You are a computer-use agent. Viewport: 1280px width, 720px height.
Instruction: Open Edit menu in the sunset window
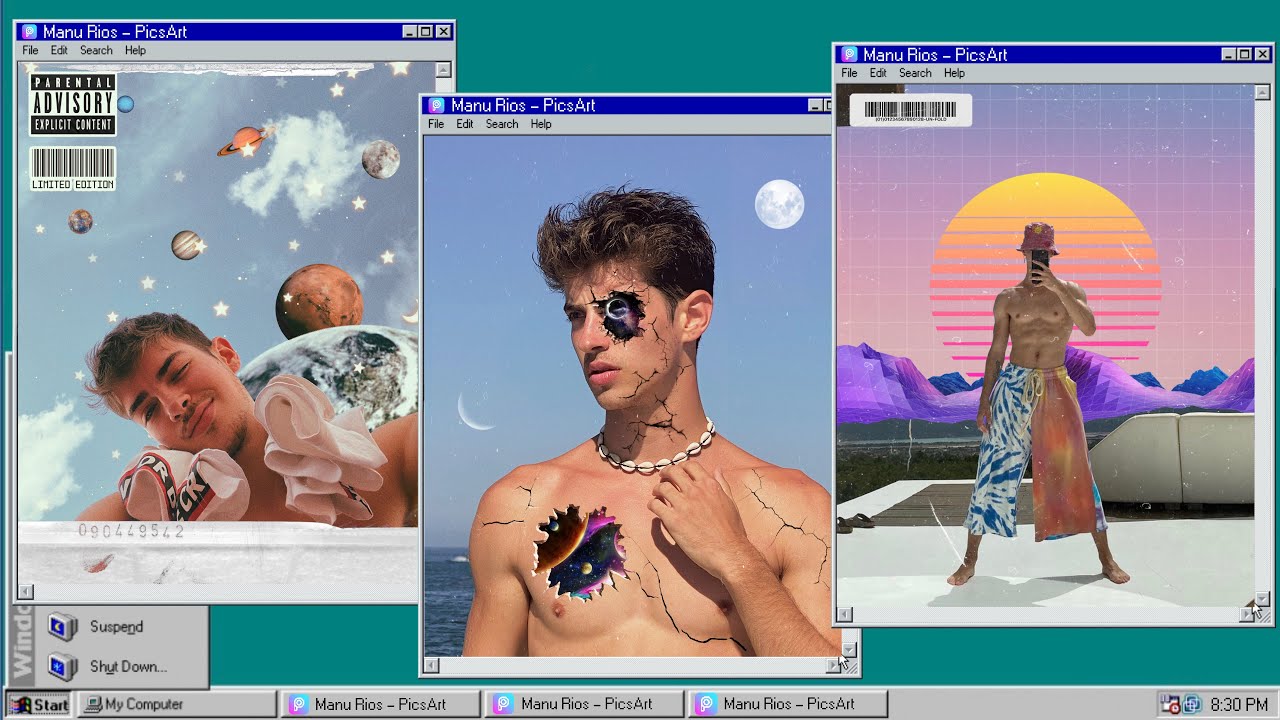point(878,73)
